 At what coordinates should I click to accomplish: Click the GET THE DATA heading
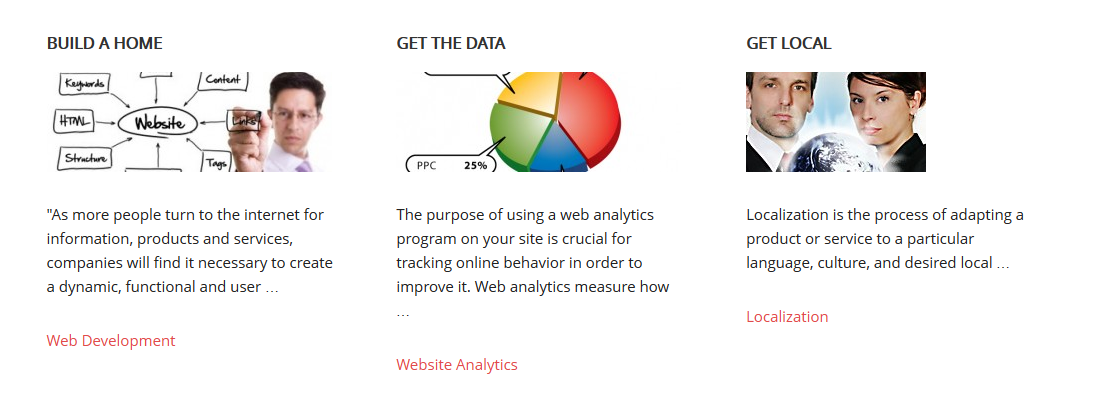click(450, 43)
